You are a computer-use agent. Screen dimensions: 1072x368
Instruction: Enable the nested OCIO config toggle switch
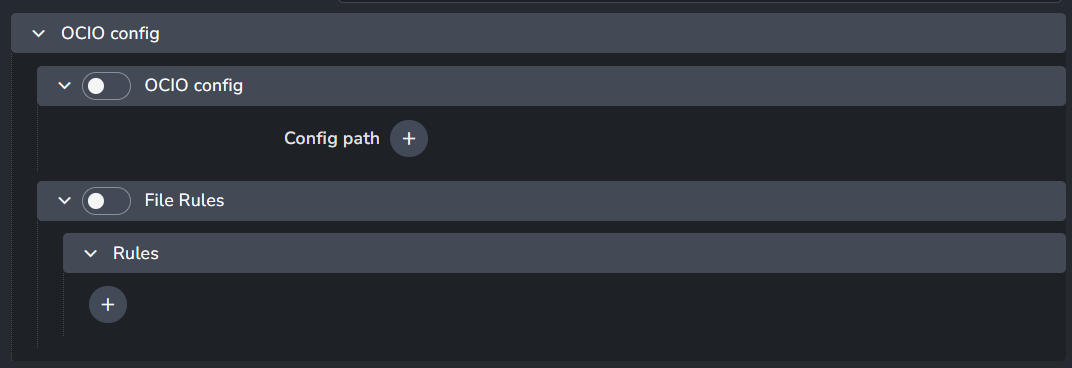point(106,86)
